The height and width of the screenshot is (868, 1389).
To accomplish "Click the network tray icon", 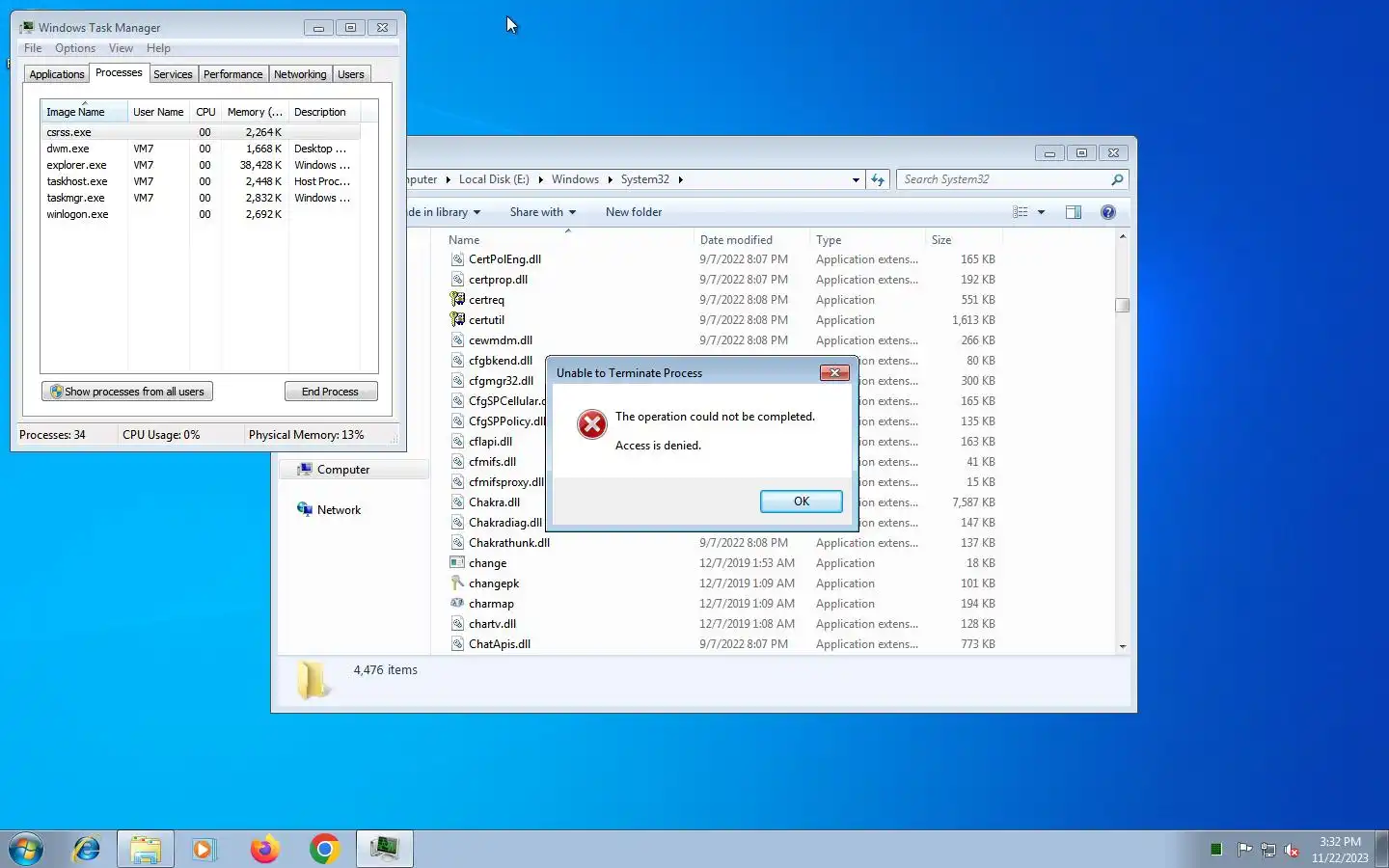I will click(1268, 850).
